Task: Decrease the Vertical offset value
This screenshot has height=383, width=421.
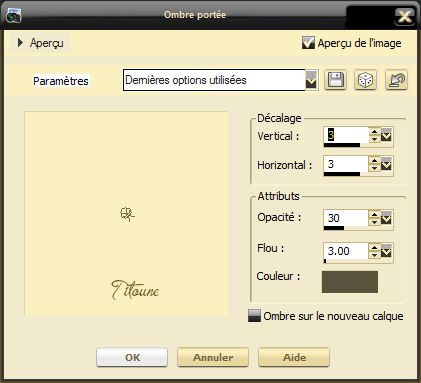Action: click(375, 139)
